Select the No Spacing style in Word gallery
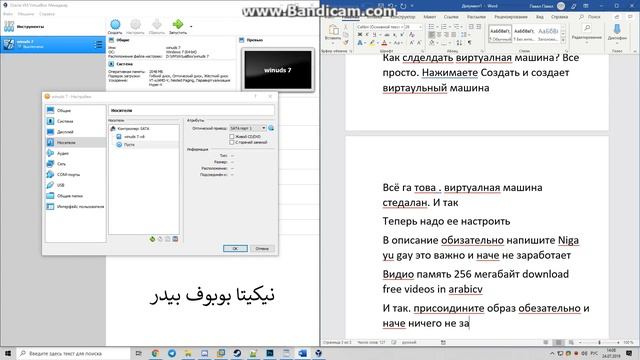640x360 pixels. (x=524, y=33)
